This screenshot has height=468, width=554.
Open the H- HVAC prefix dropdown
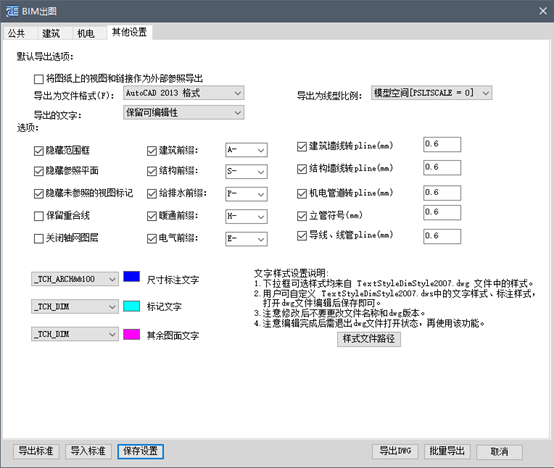246,216
